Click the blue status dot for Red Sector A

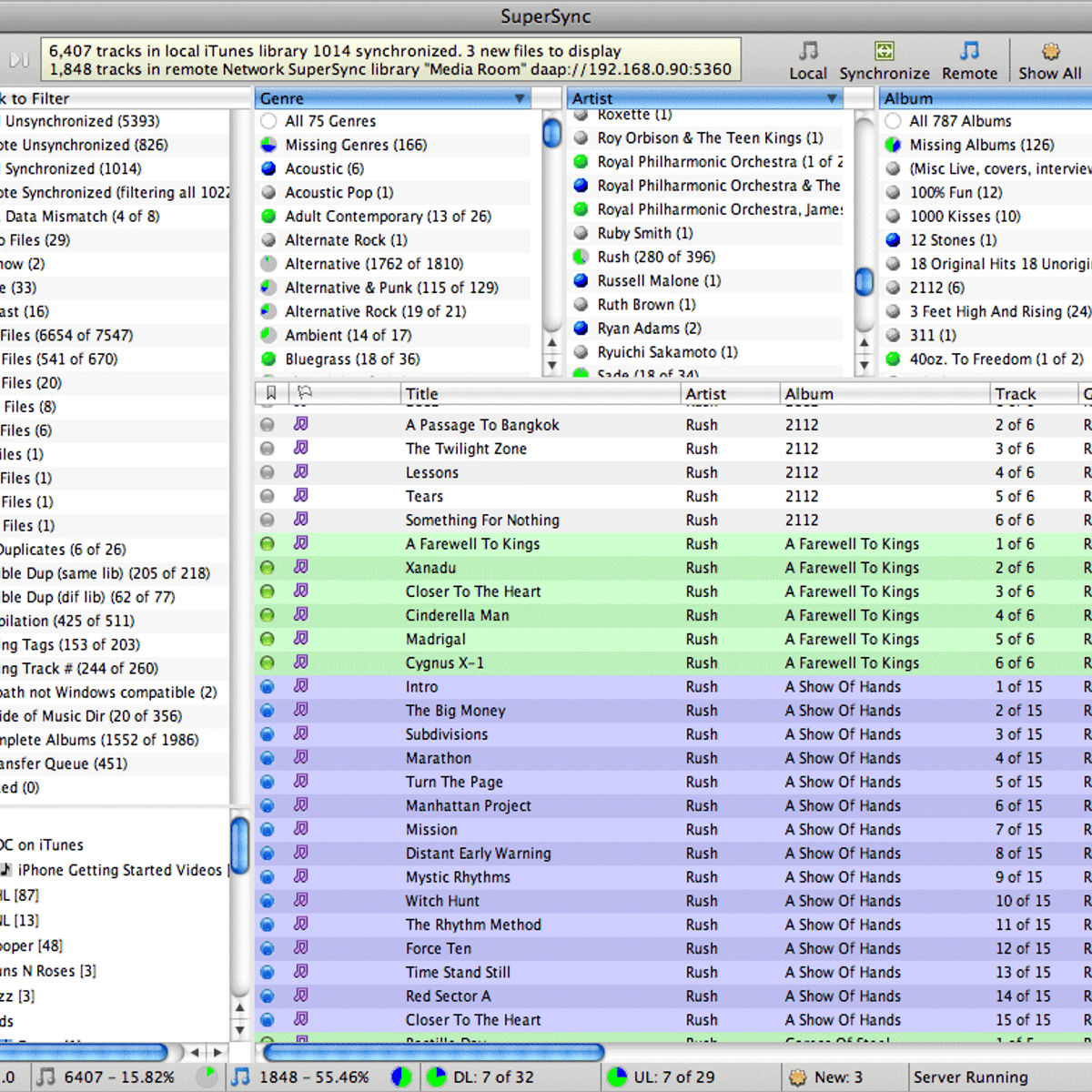(x=267, y=996)
